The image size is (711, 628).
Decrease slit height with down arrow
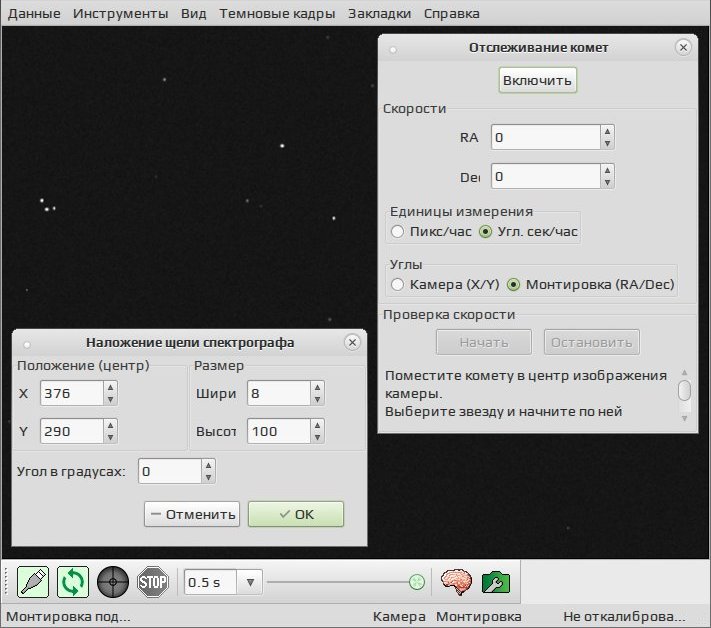pos(317,438)
